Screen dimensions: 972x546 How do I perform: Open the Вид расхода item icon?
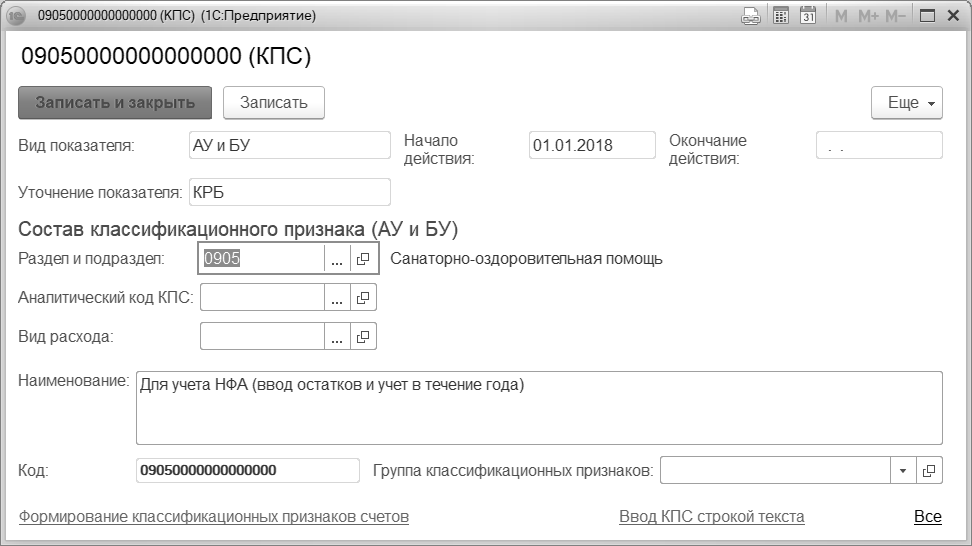(363, 337)
